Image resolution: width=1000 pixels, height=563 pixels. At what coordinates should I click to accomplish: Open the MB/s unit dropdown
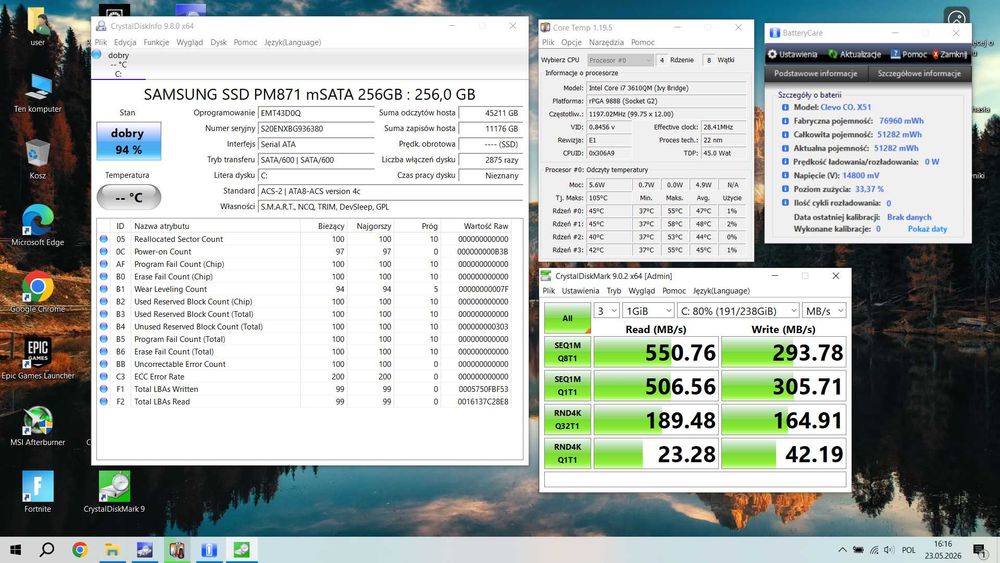click(824, 311)
